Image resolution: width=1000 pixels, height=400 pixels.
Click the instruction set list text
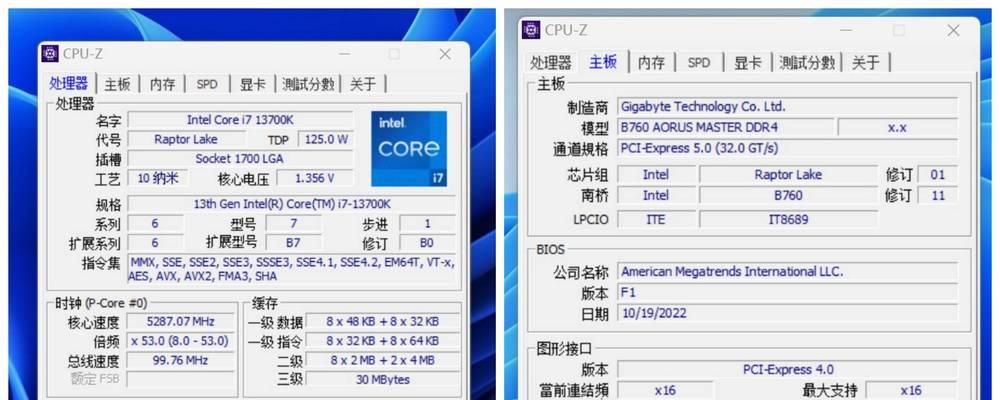[292, 269]
